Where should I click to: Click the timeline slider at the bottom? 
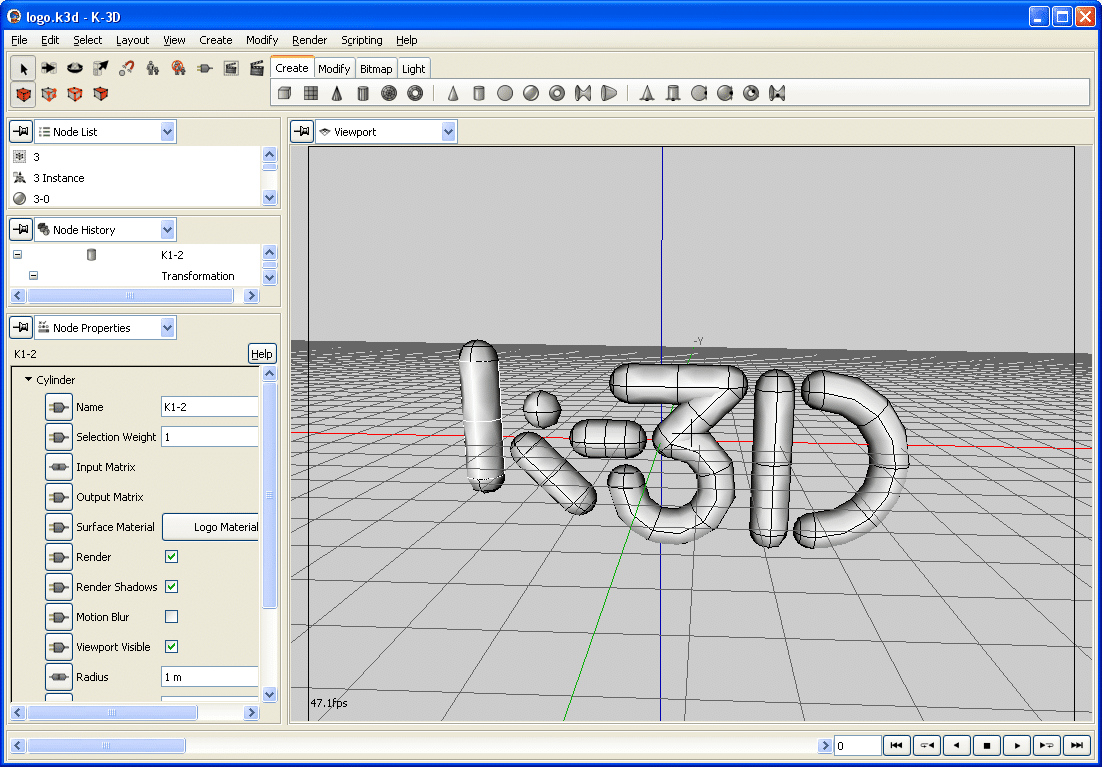coord(106,745)
